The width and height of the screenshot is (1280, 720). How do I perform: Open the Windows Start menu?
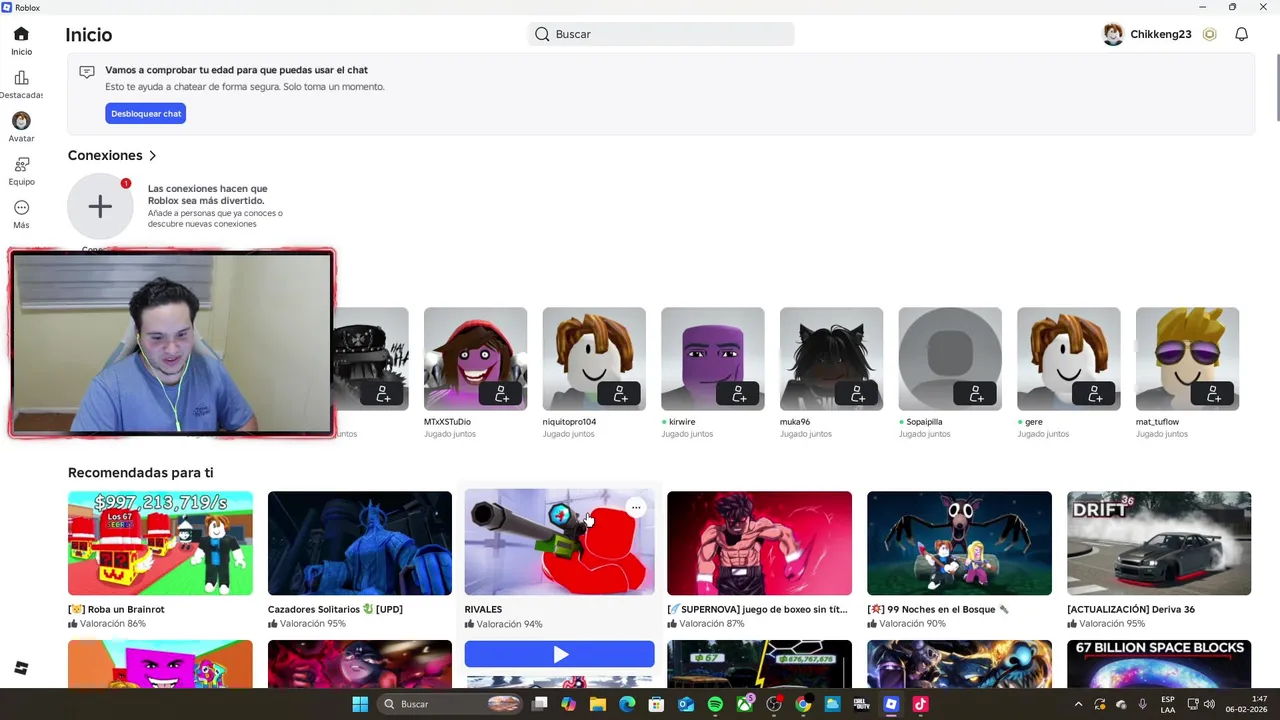coord(360,704)
